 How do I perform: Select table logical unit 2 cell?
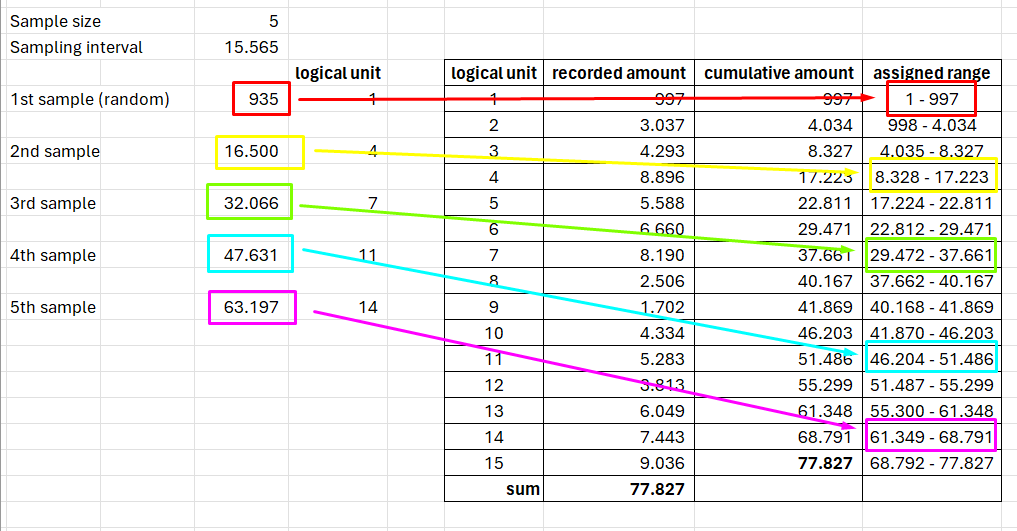[x=494, y=125]
